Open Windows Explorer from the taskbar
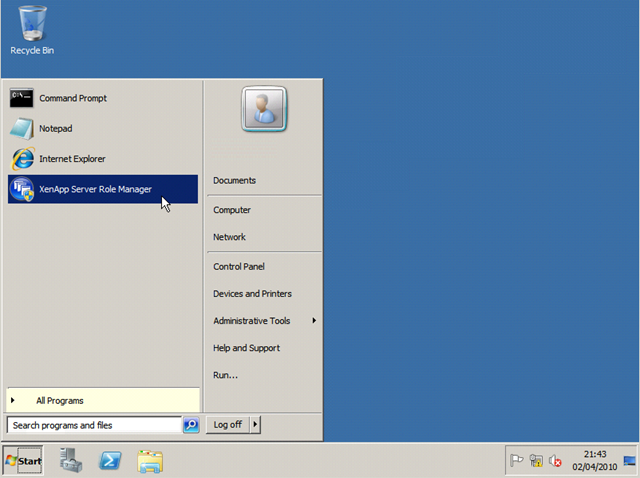The width and height of the screenshot is (640, 478). [x=150, y=461]
